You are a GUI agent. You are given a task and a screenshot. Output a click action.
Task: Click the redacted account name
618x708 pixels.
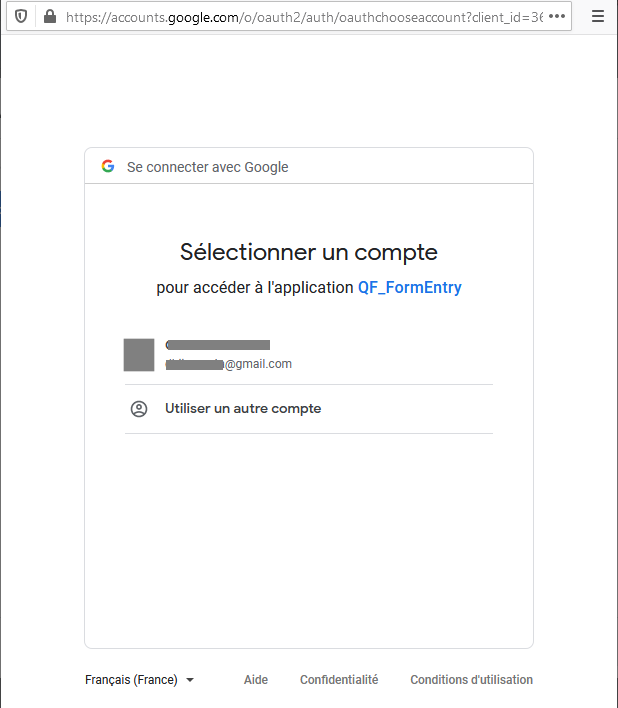[218, 345]
